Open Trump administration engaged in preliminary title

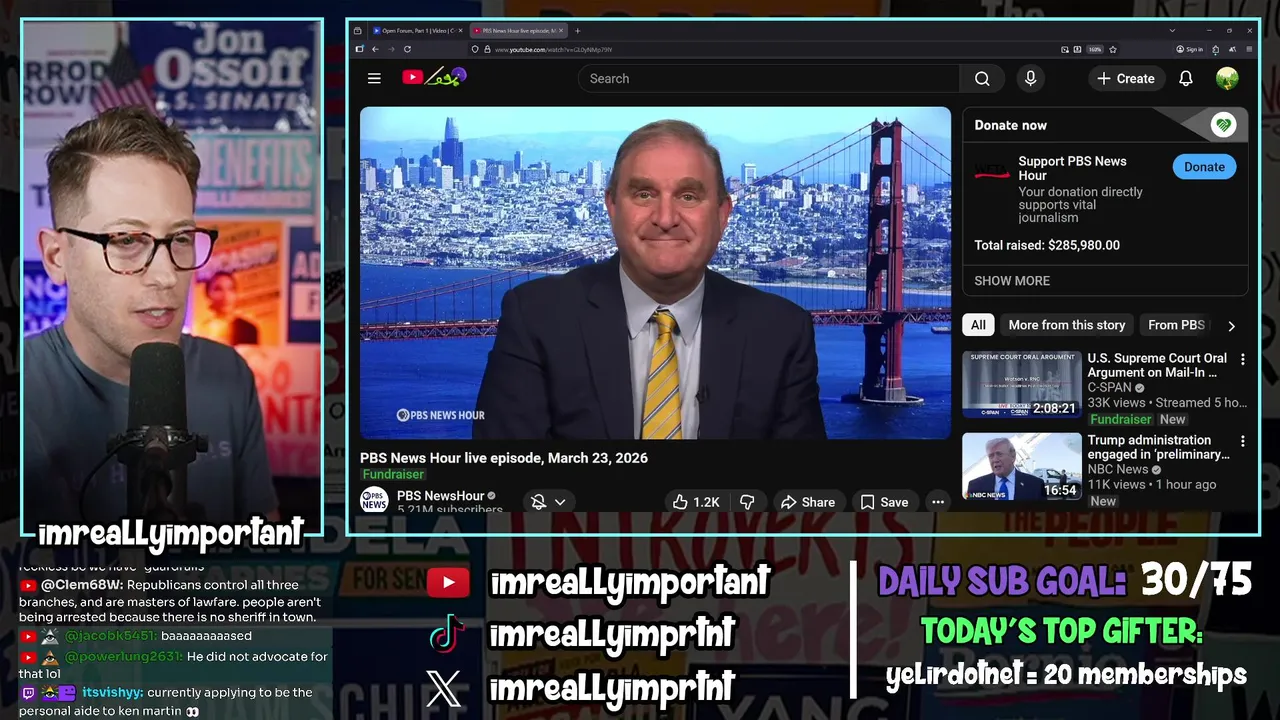tap(1158, 447)
